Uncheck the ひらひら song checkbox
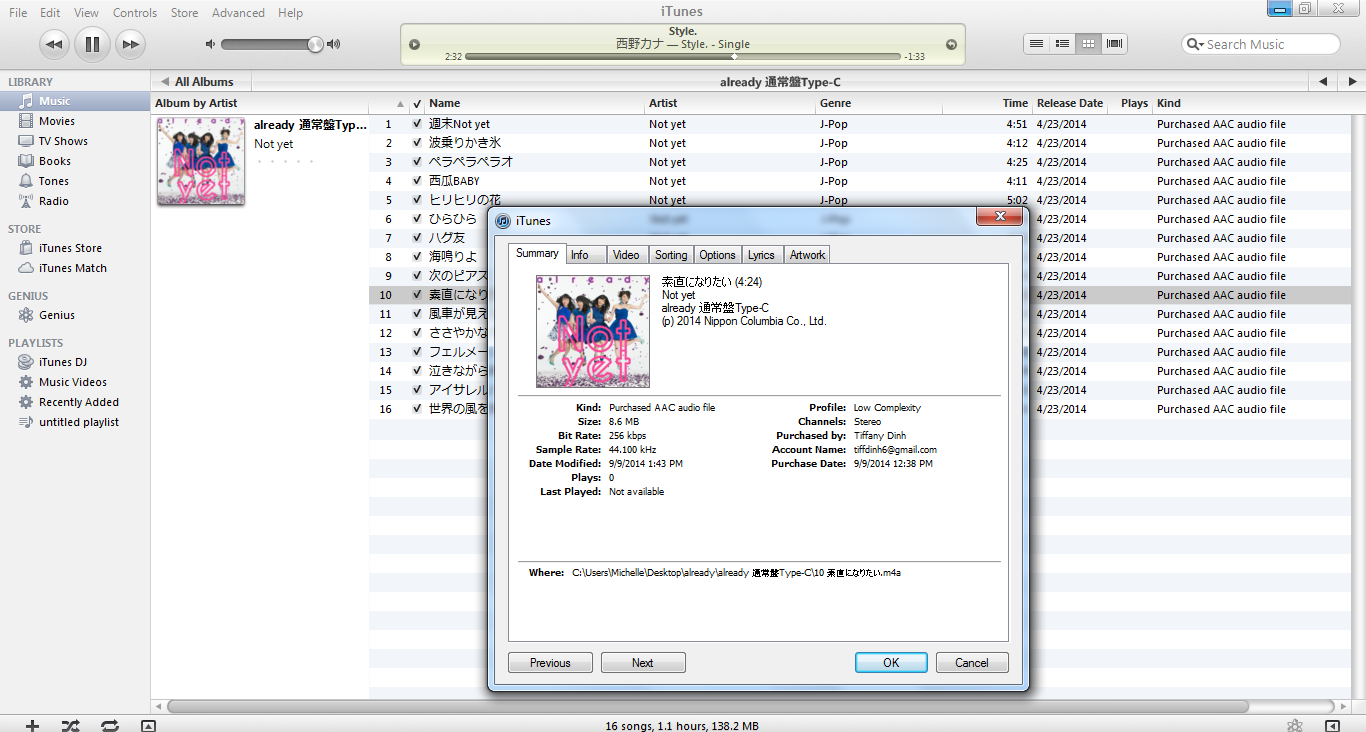The width and height of the screenshot is (1366, 732). click(417, 219)
